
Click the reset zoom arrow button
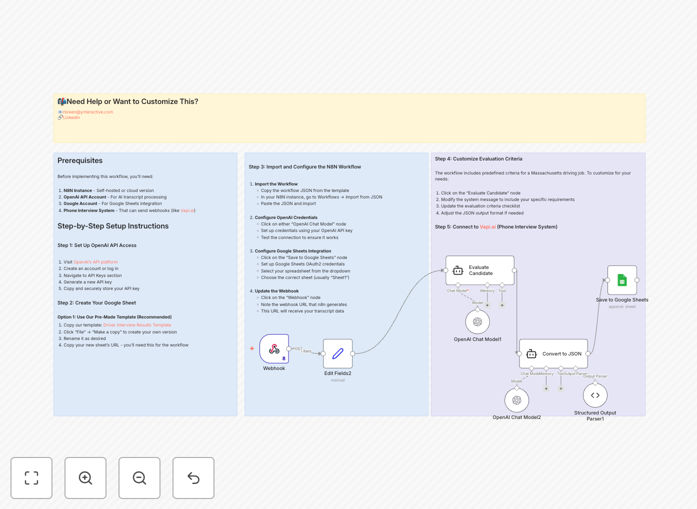pos(193,478)
